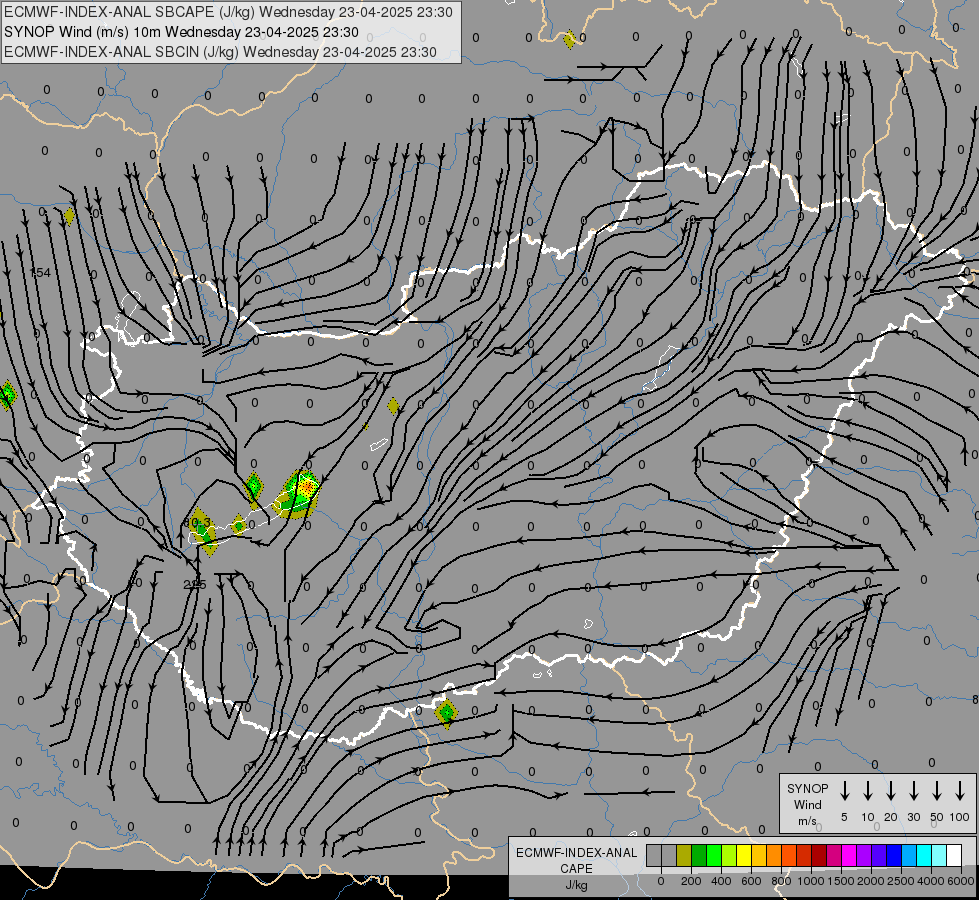Viewport: 979px width, 900px height.
Task: Click the 1000 tick label on CAPE scale
Action: pyautogui.click(x=811, y=881)
